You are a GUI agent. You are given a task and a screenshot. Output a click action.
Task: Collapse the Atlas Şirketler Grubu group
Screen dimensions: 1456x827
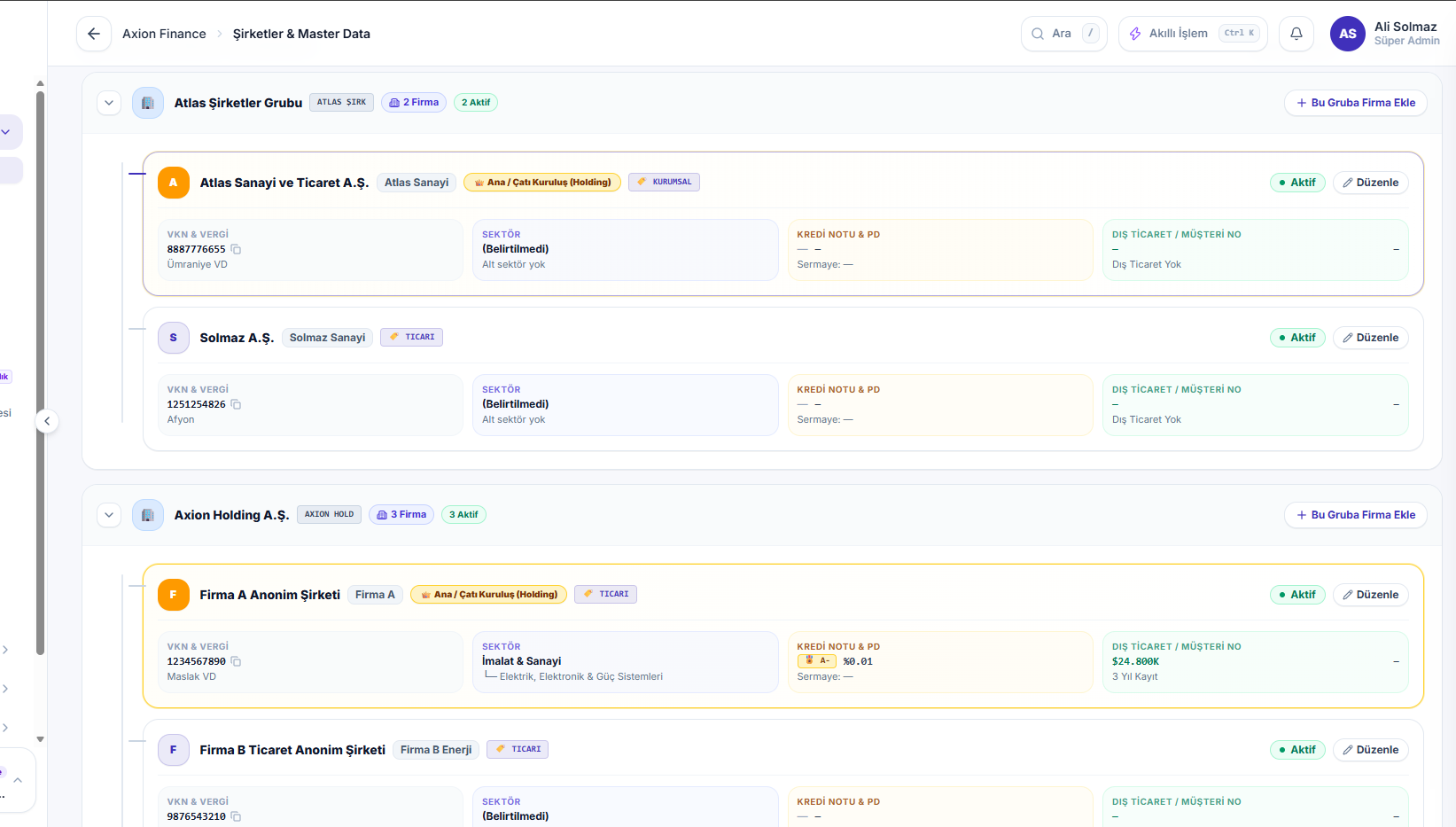109,103
